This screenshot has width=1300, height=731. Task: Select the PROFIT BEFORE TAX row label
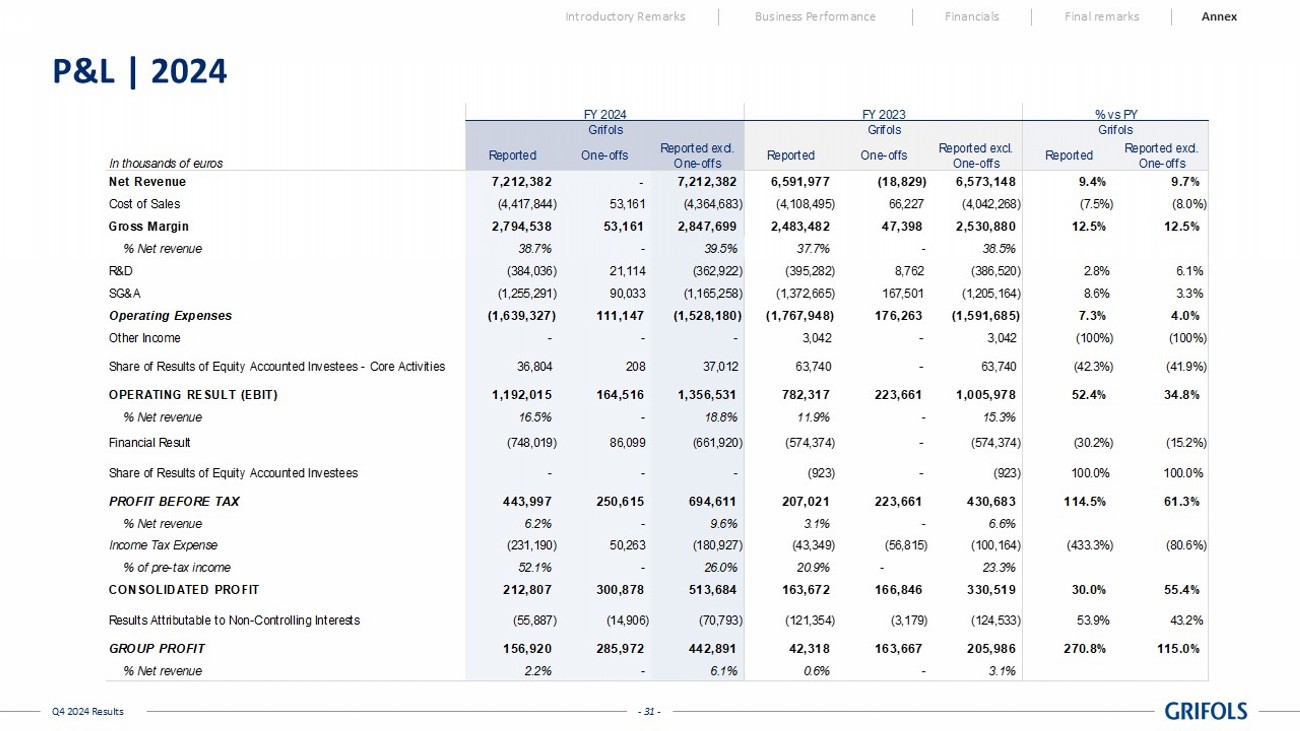coord(174,502)
